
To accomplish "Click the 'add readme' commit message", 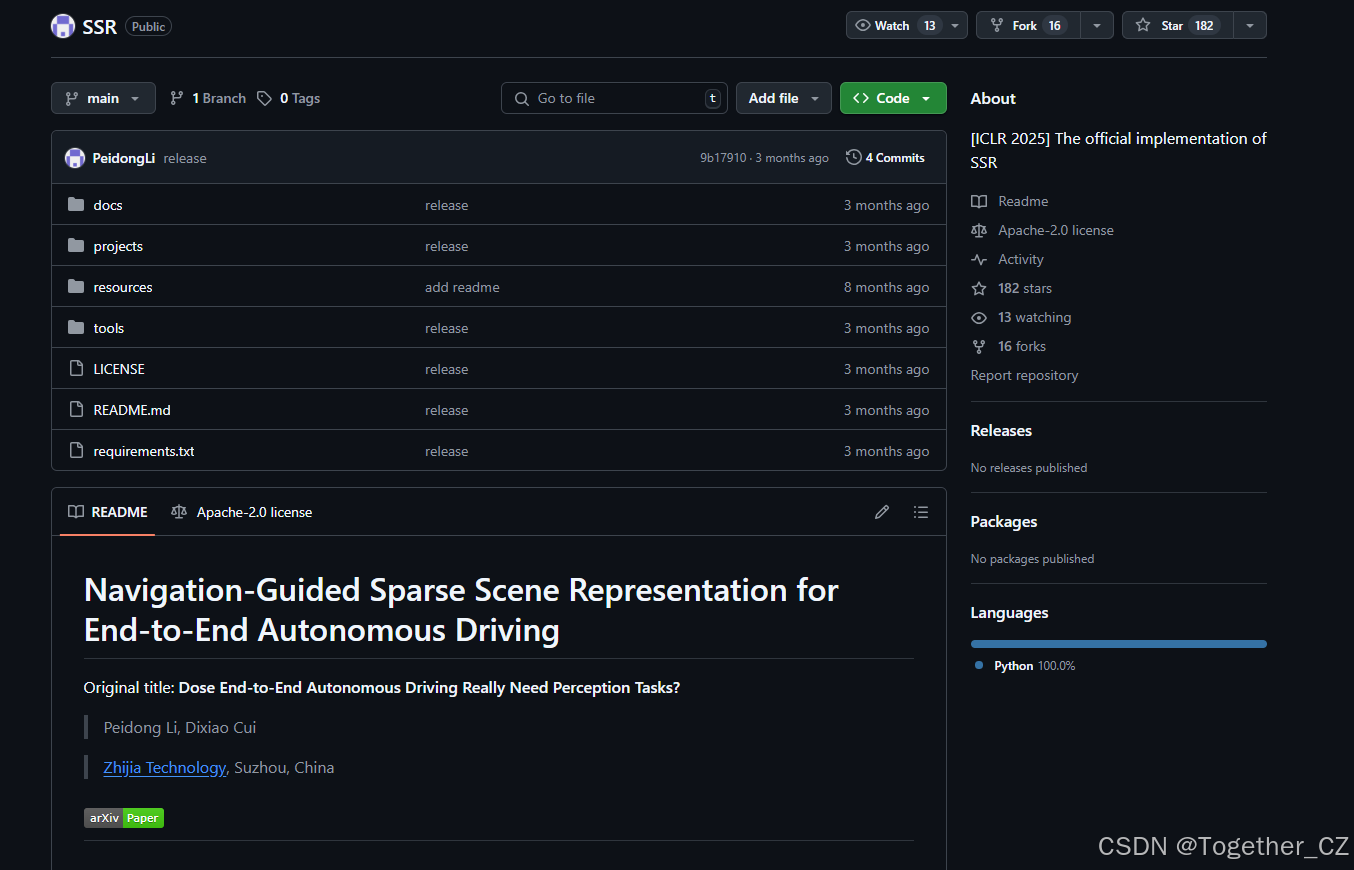I will tap(462, 287).
